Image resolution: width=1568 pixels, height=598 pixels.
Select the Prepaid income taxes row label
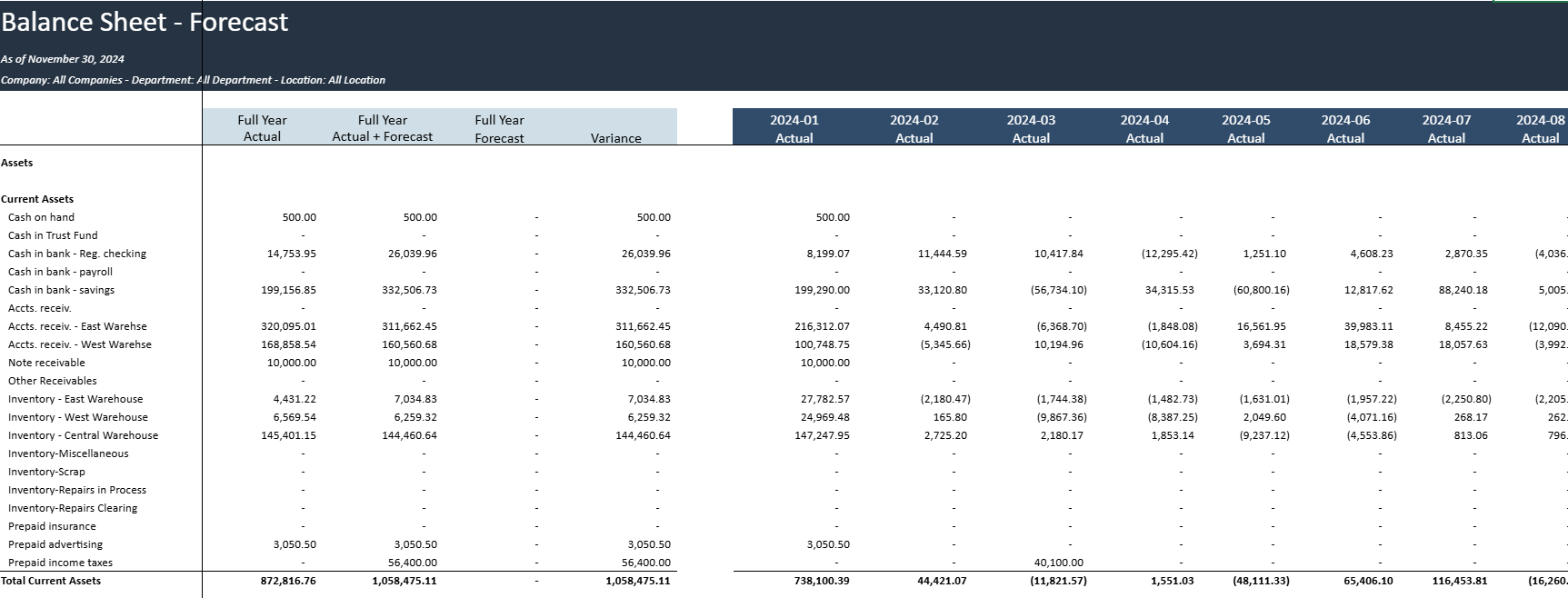[x=60, y=563]
